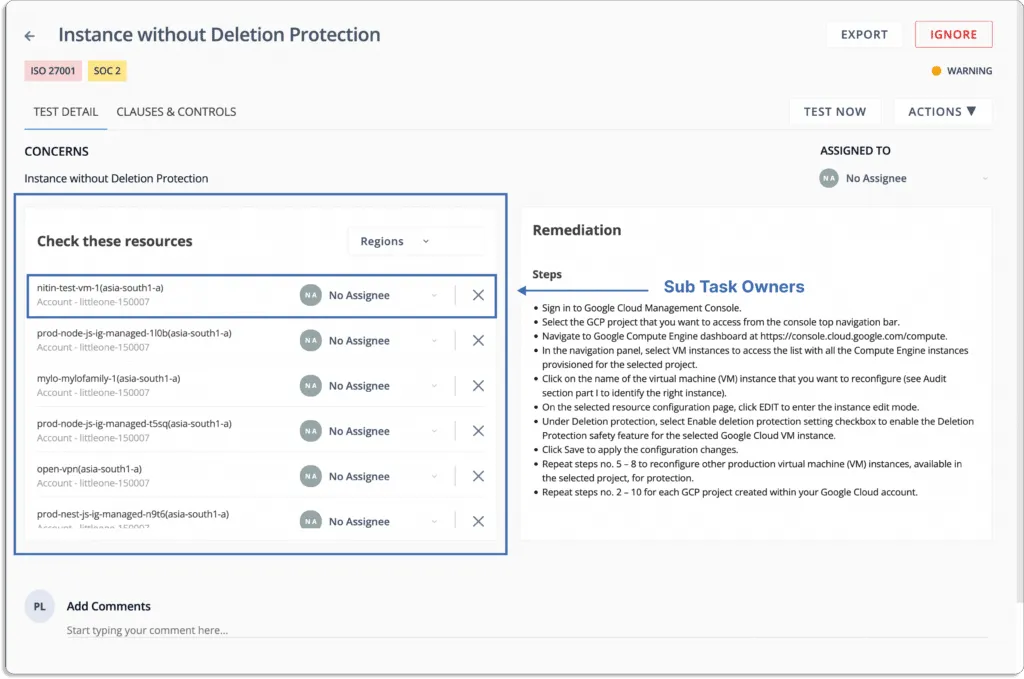This screenshot has width=1024, height=679.
Task: Click NA avatar under Assigned To
Action: 829,178
